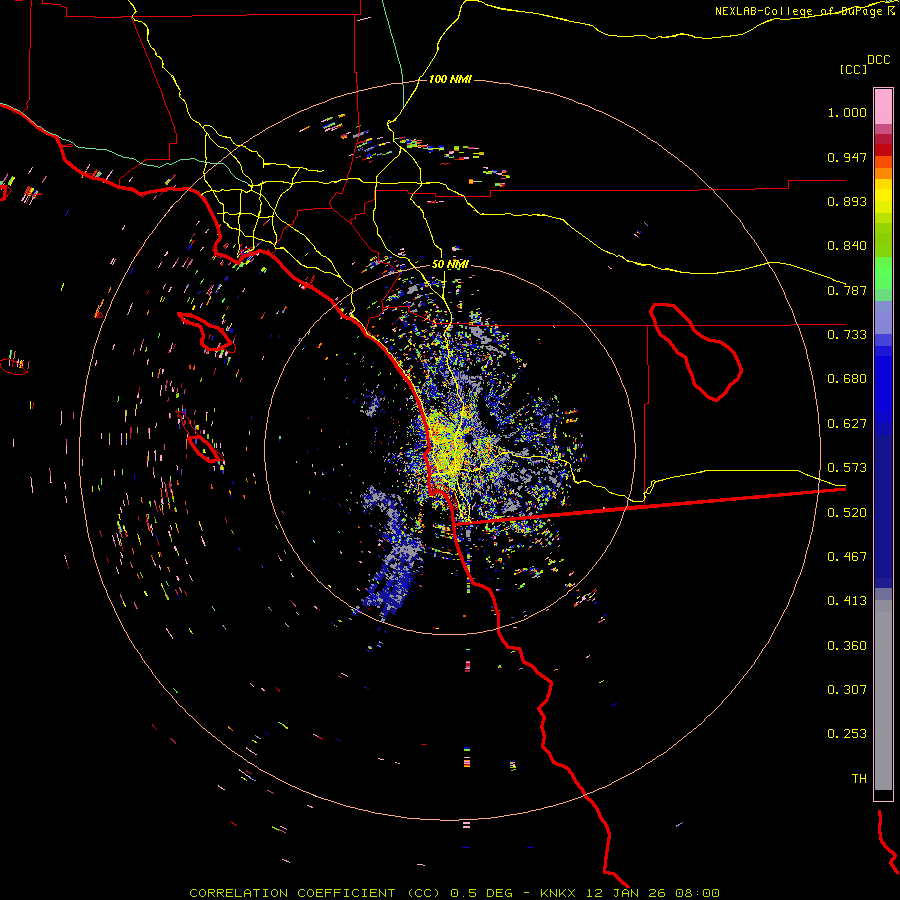
Task: Click the 0.840 legend value
Action: click(847, 246)
